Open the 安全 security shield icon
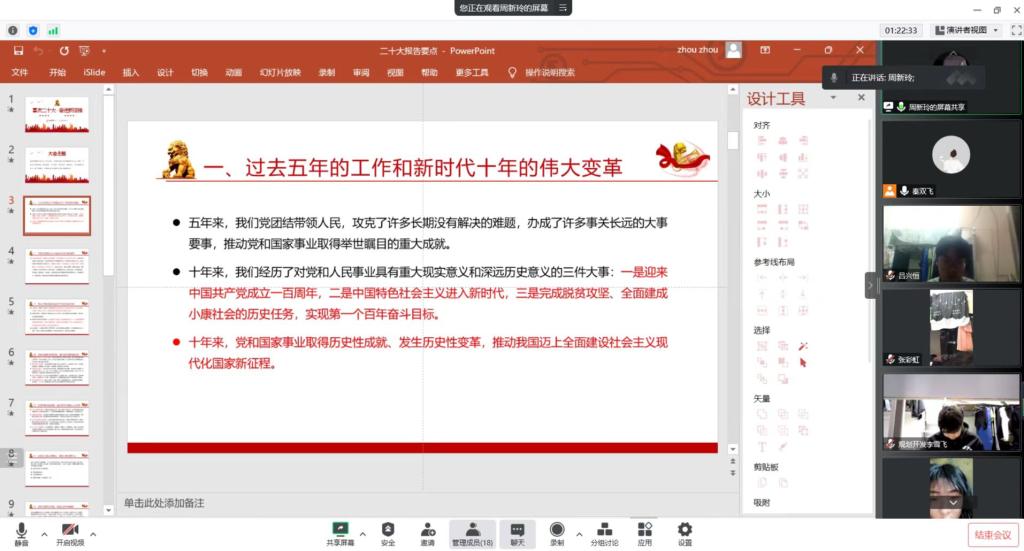The image size is (1024, 551). tap(388, 531)
